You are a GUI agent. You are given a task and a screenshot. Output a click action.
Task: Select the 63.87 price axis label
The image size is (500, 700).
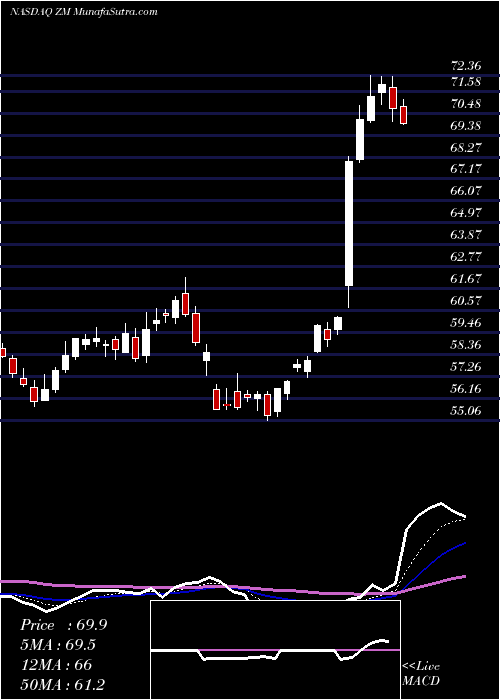(x=466, y=234)
